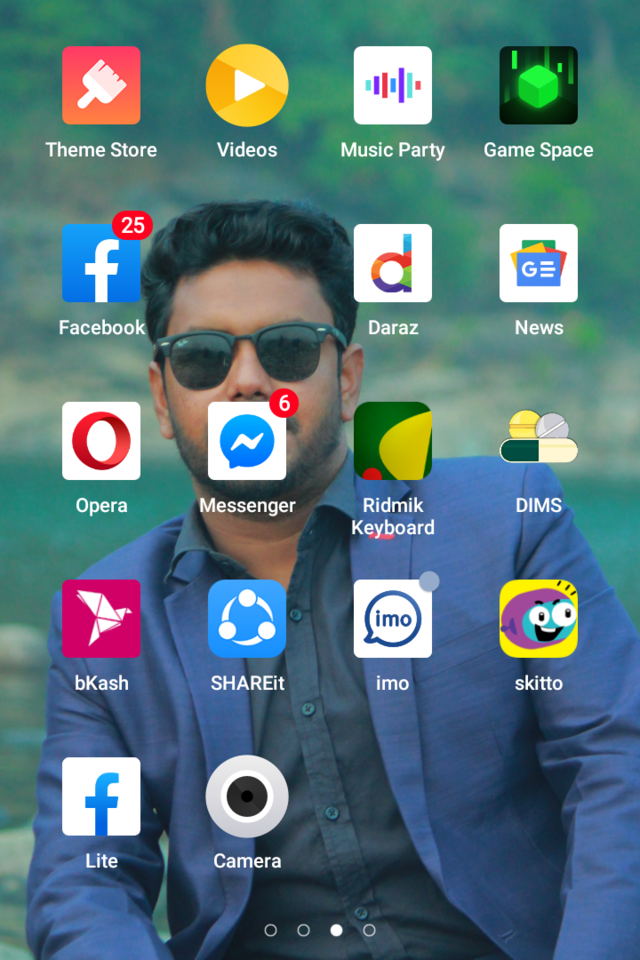Launch the Videos app
640x960 pixels.
(247, 86)
